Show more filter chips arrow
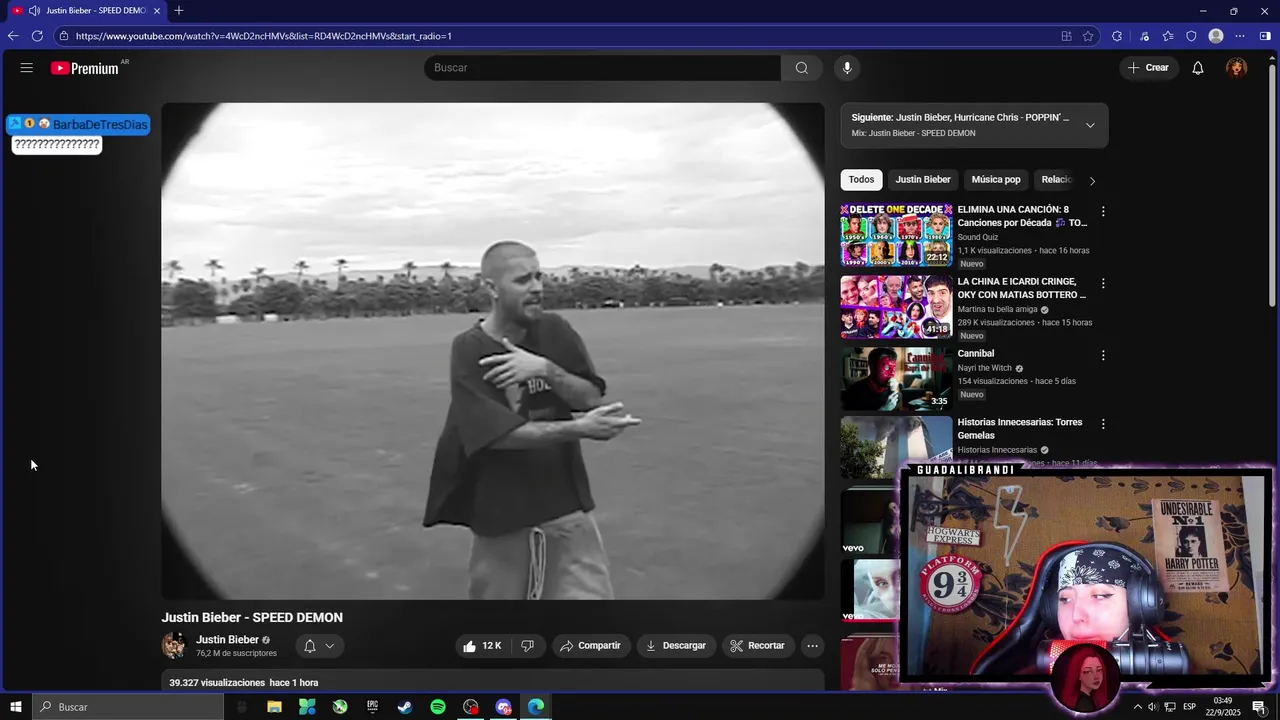 1092,181
